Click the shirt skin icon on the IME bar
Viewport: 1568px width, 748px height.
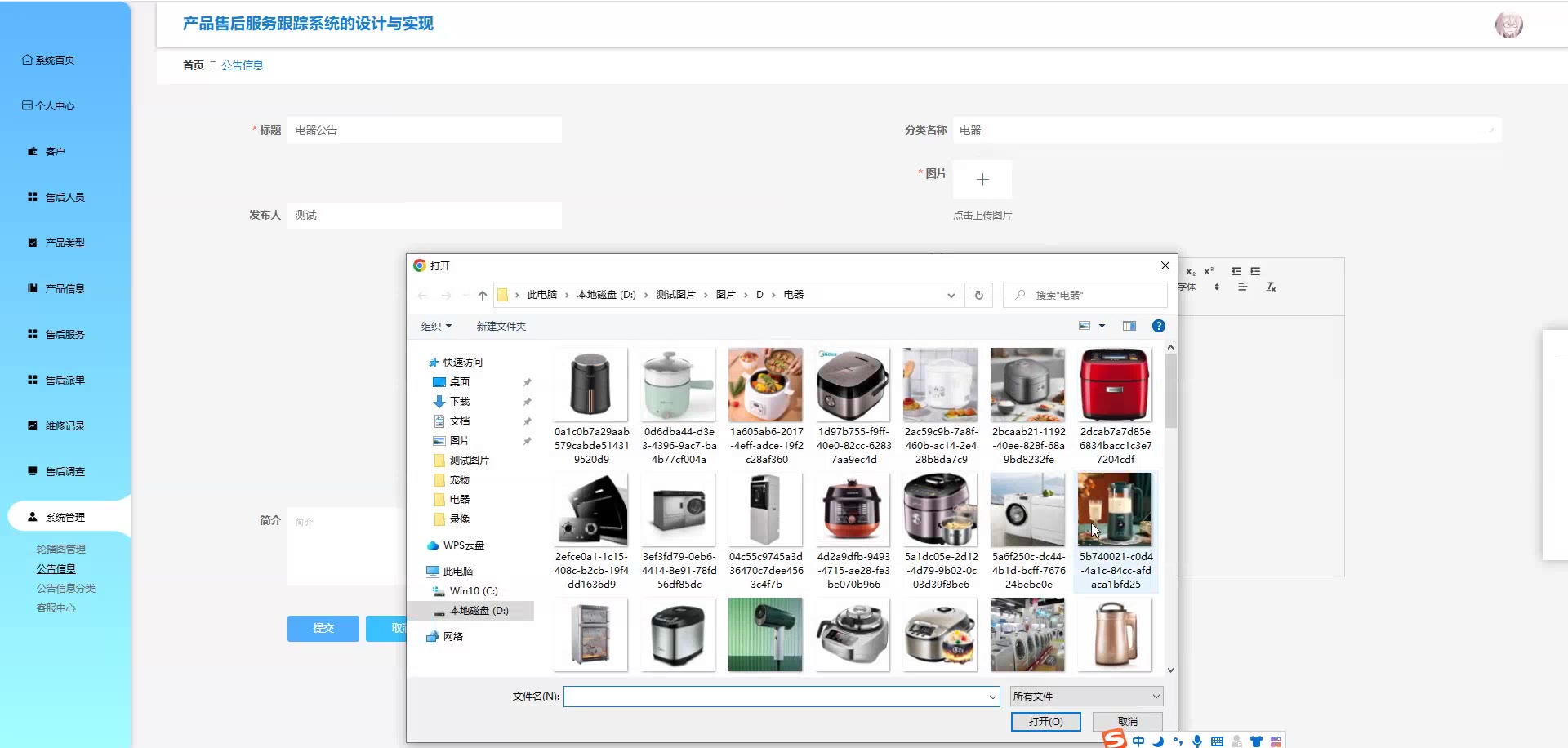[x=1256, y=741]
